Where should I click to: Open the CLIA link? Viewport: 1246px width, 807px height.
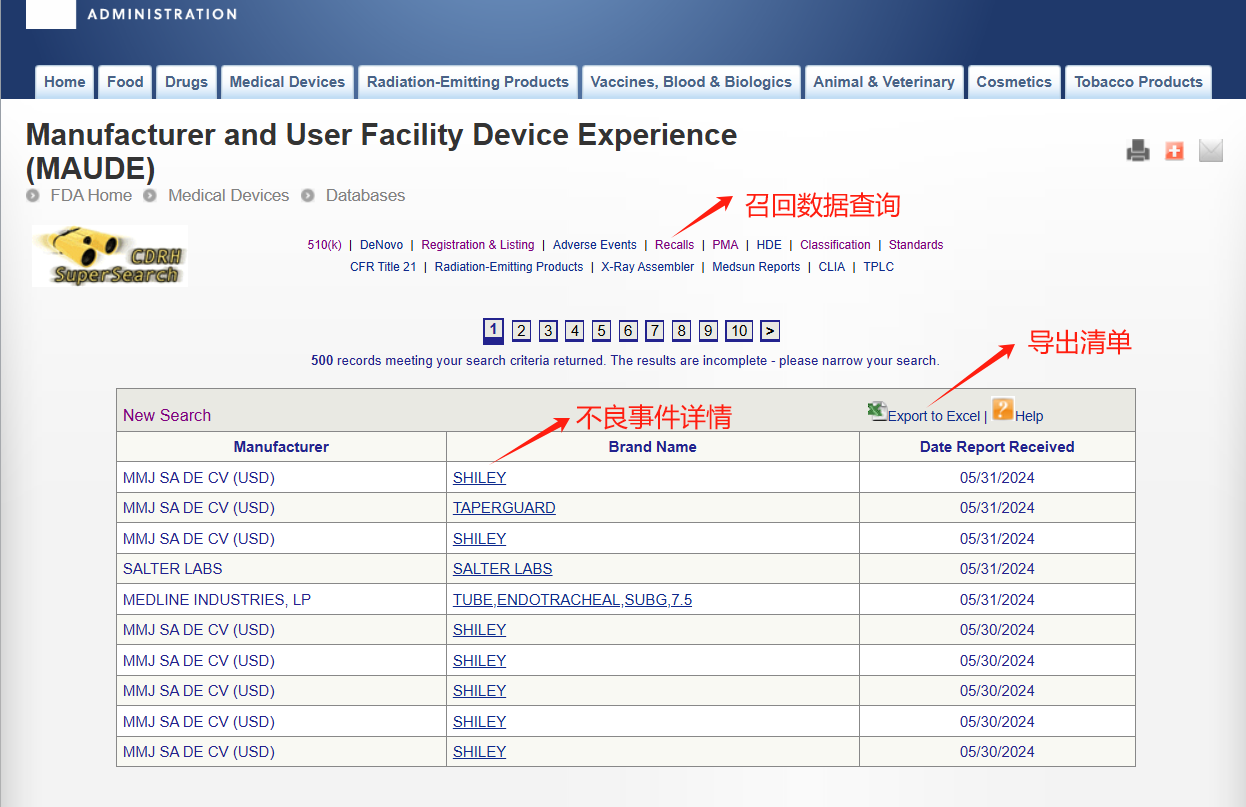(832, 267)
